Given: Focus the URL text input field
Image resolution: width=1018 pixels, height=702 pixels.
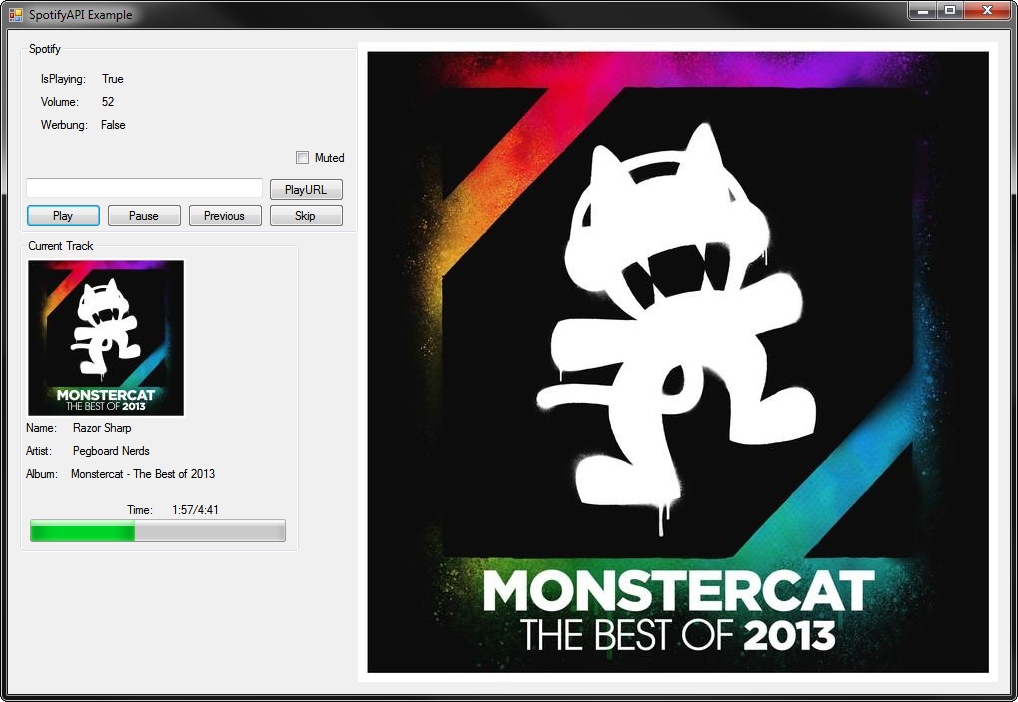Looking at the screenshot, I should (x=144, y=188).
